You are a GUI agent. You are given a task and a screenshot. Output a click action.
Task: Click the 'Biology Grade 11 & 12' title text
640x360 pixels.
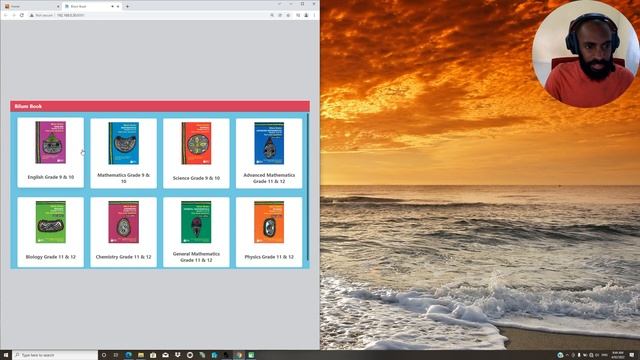(x=51, y=257)
